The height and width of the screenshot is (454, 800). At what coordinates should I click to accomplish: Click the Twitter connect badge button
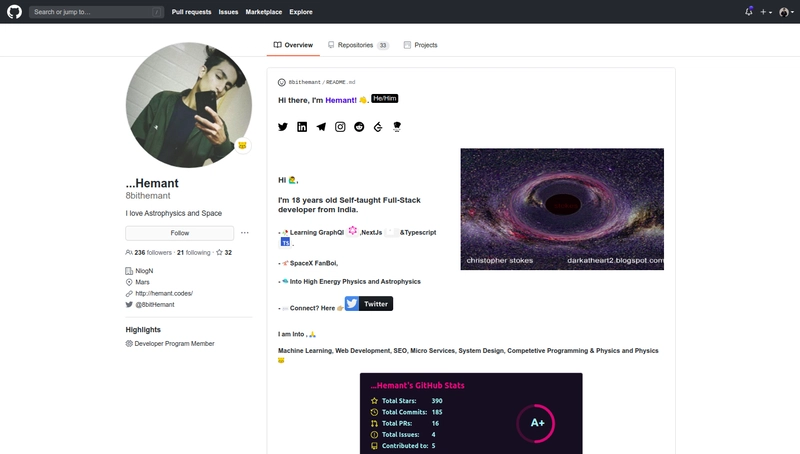click(x=368, y=304)
